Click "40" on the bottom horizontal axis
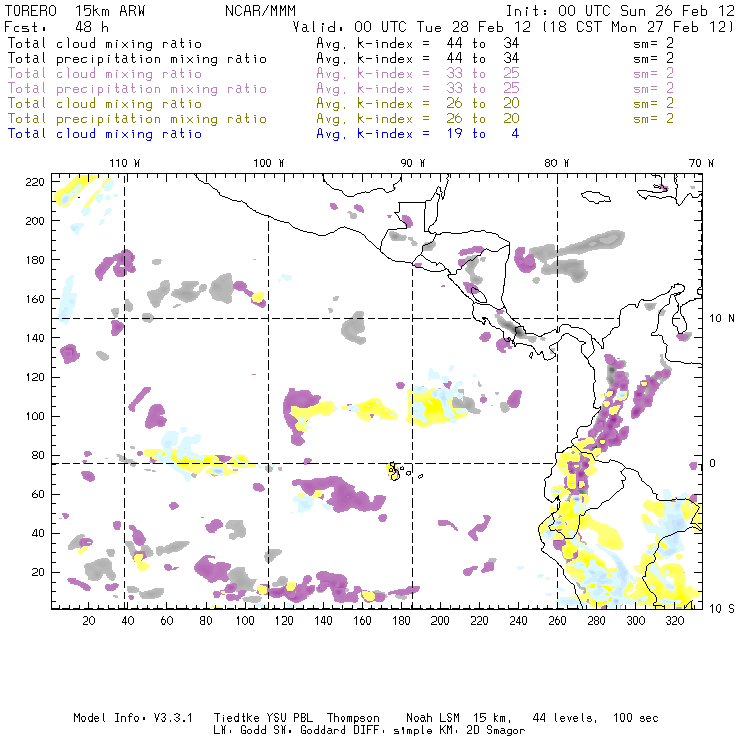This screenshot has width=740, height=740. (128, 621)
